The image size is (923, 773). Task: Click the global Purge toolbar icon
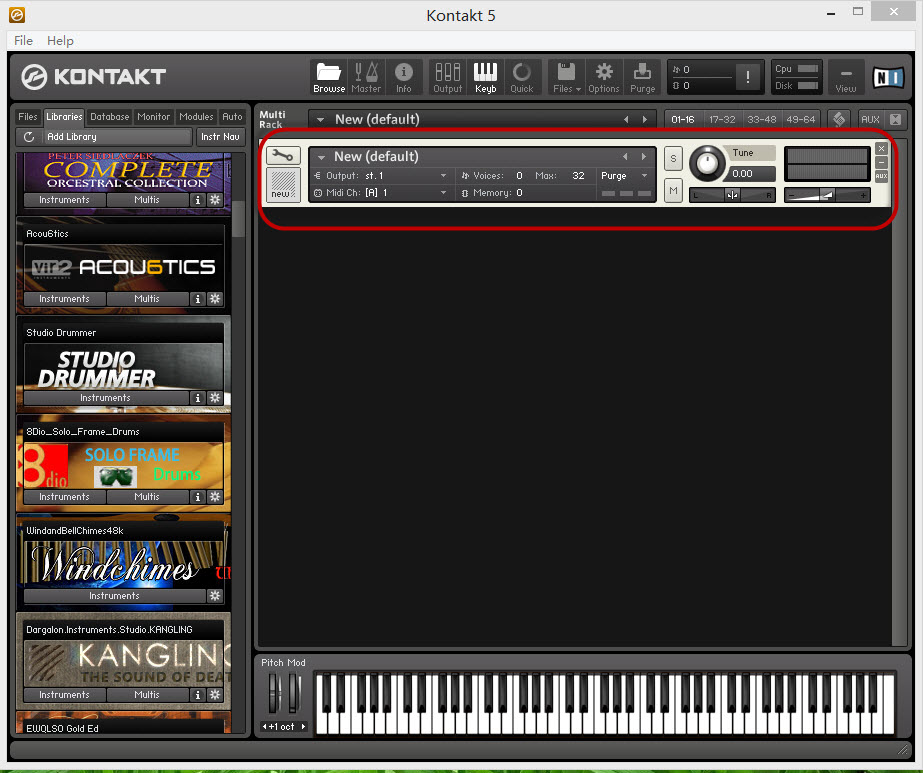[x=642, y=77]
